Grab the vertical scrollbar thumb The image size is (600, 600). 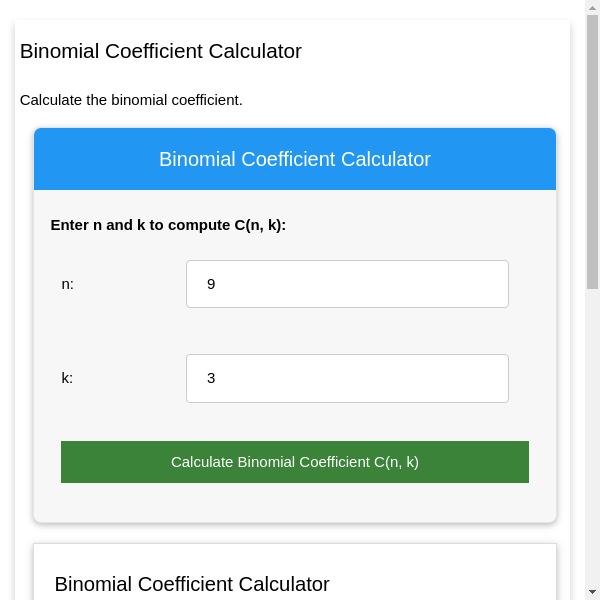(x=592, y=150)
